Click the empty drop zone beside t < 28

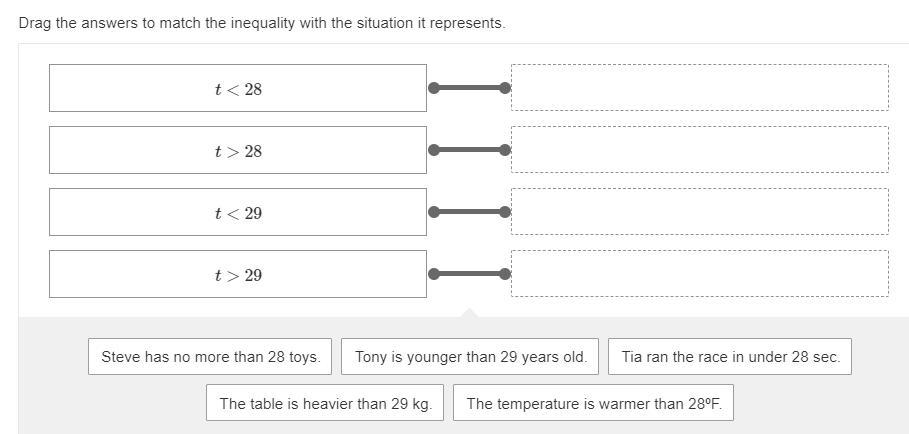click(699, 88)
